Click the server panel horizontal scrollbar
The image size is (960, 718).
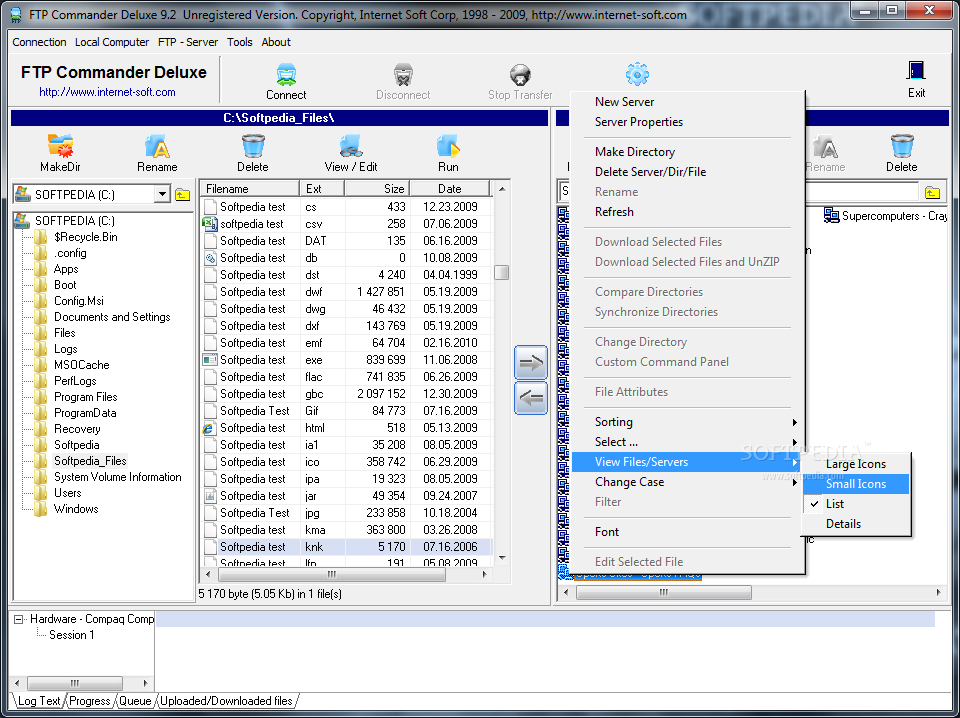click(664, 593)
